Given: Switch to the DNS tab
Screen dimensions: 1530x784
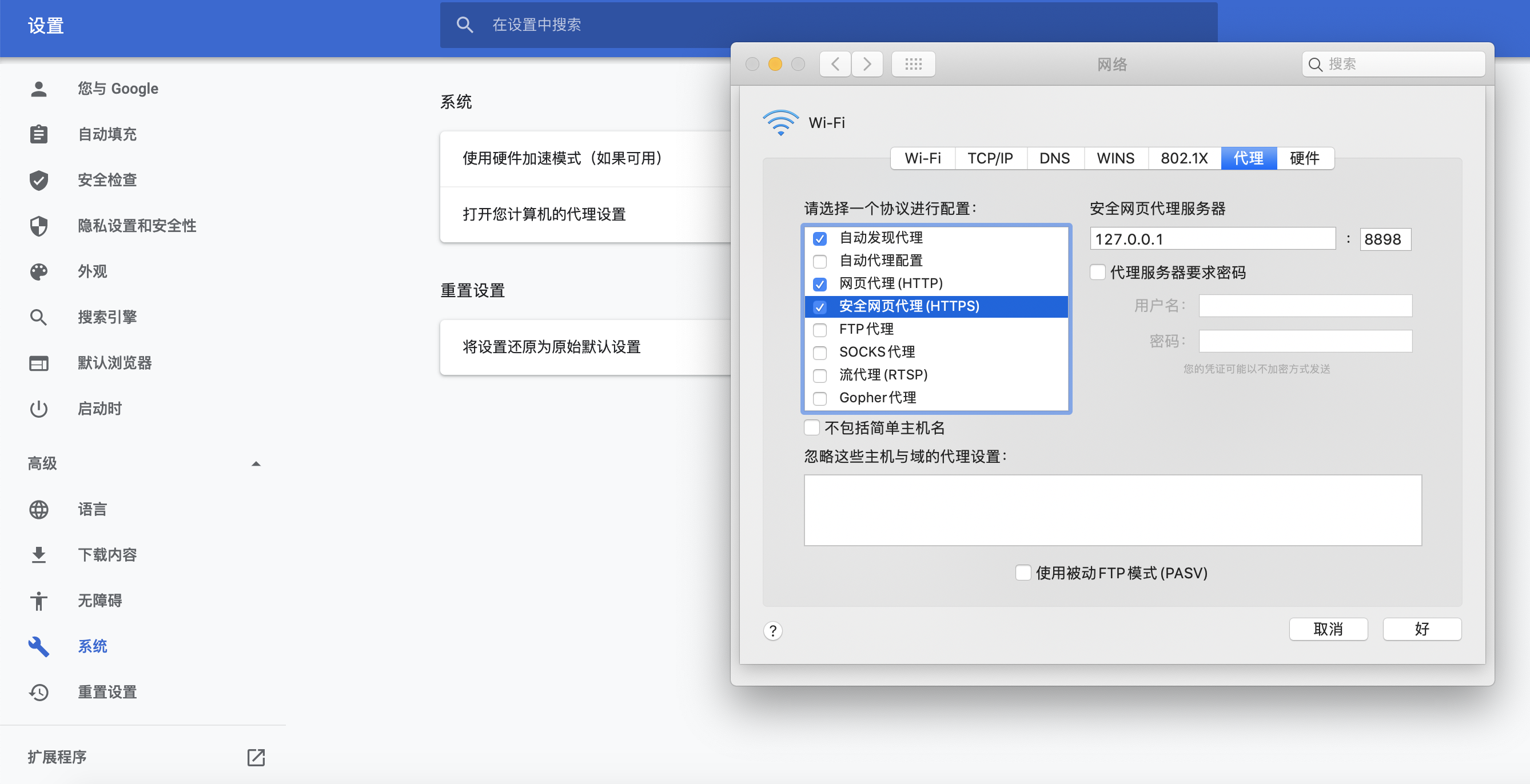Looking at the screenshot, I should click(1055, 158).
